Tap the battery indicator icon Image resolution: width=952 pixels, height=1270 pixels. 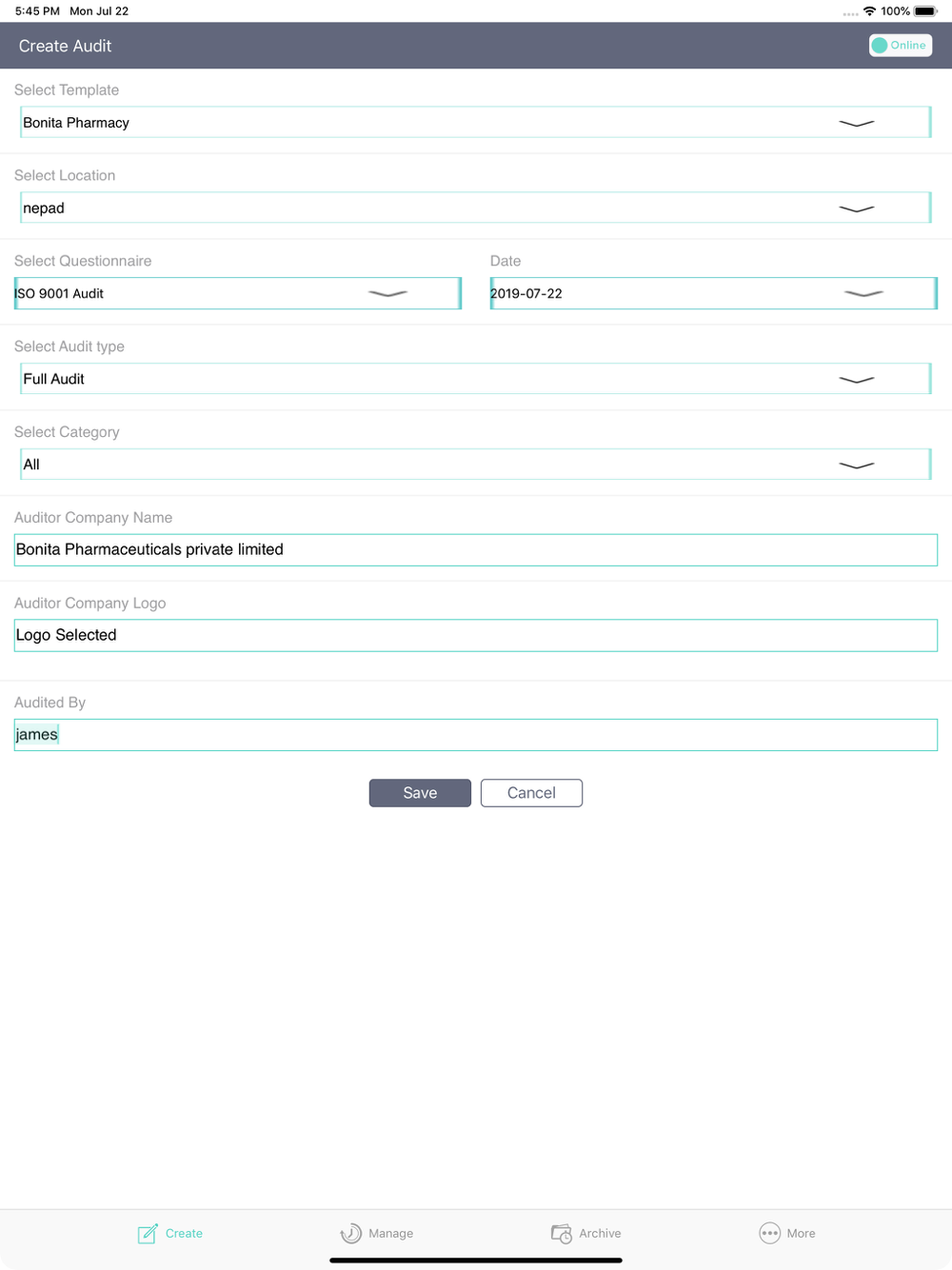click(x=925, y=11)
